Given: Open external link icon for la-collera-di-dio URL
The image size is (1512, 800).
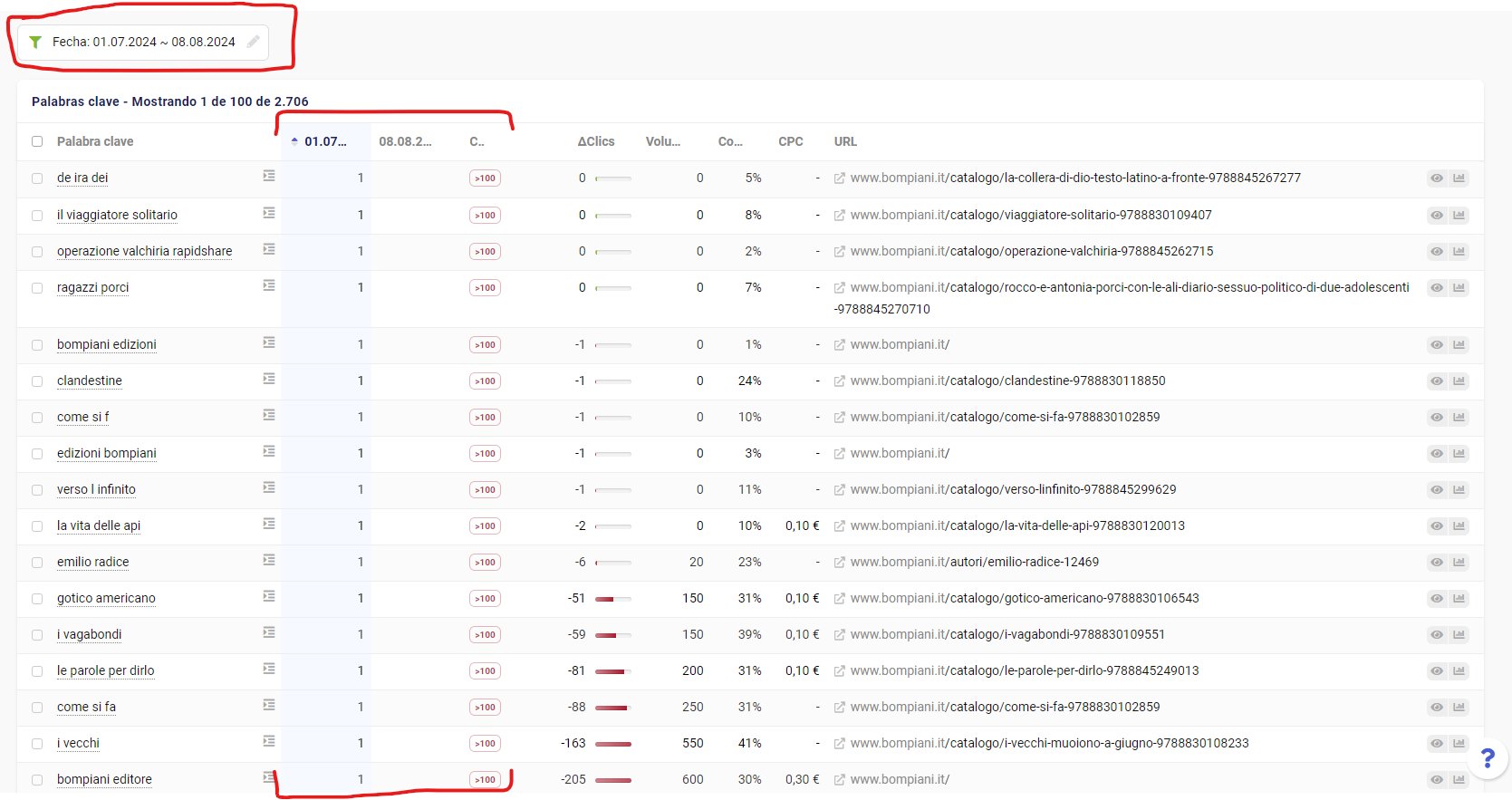Looking at the screenshot, I should (x=840, y=178).
